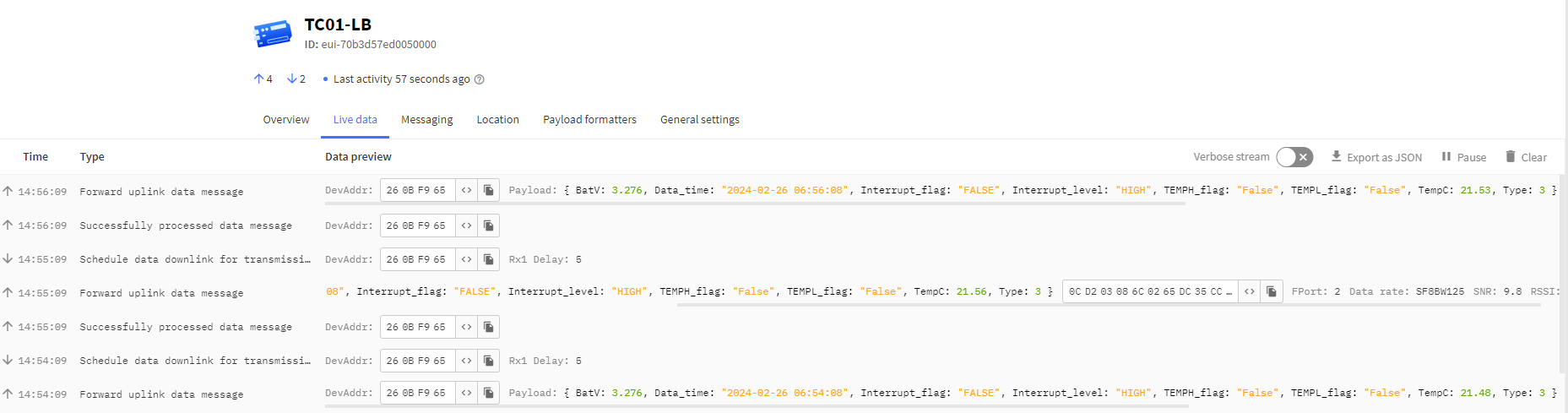Viewport: 1568px width, 413px height.
Task: Click down-arrow icon of 14:54:09 Schedule downlink row
Action: coord(8,360)
